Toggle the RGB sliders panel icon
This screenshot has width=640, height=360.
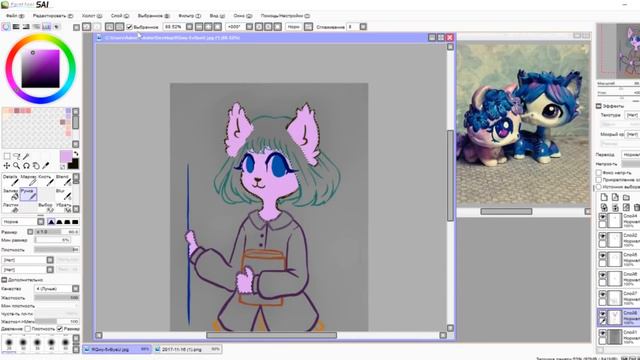click(16, 27)
